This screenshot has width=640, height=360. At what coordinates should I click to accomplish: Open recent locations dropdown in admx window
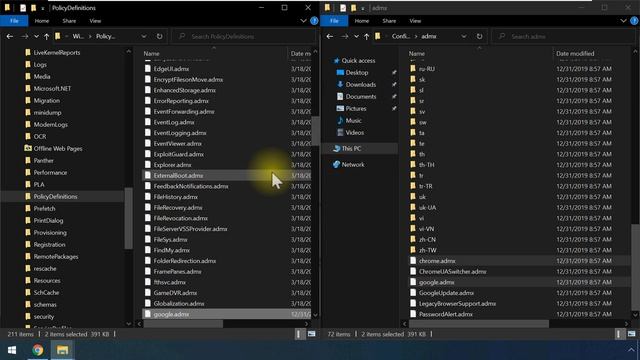[x=356, y=36]
